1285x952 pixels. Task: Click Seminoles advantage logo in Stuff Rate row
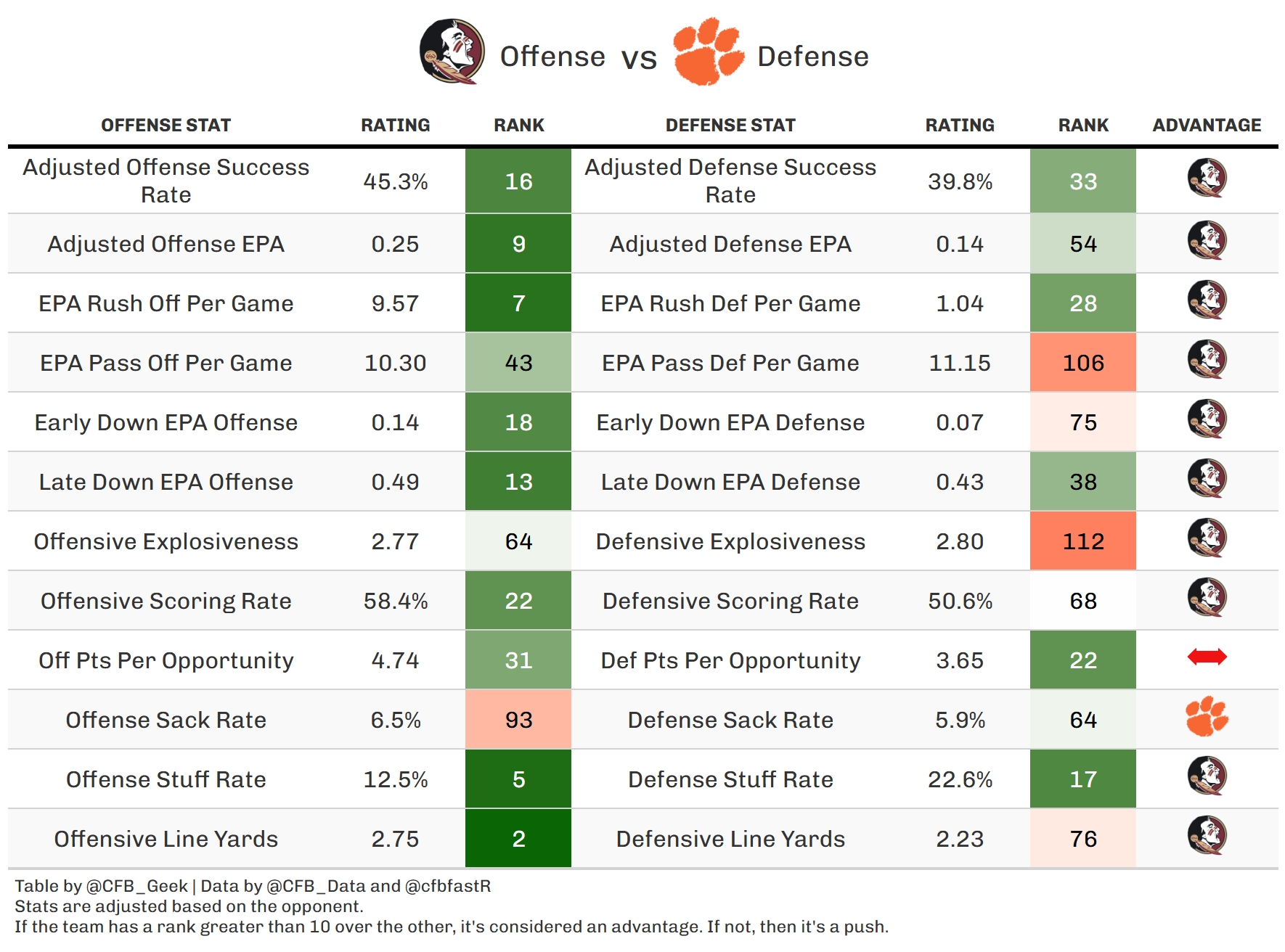1207,776
